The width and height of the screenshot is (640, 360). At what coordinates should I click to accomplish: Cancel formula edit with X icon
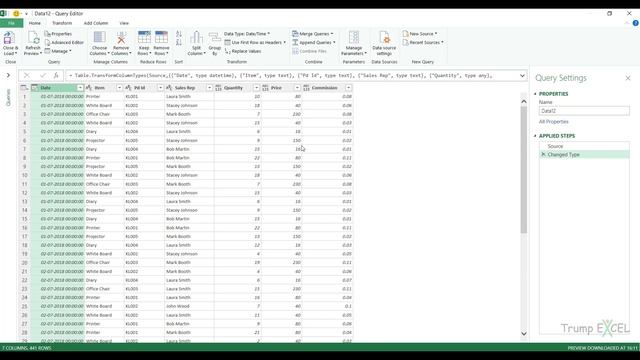coord(27,76)
